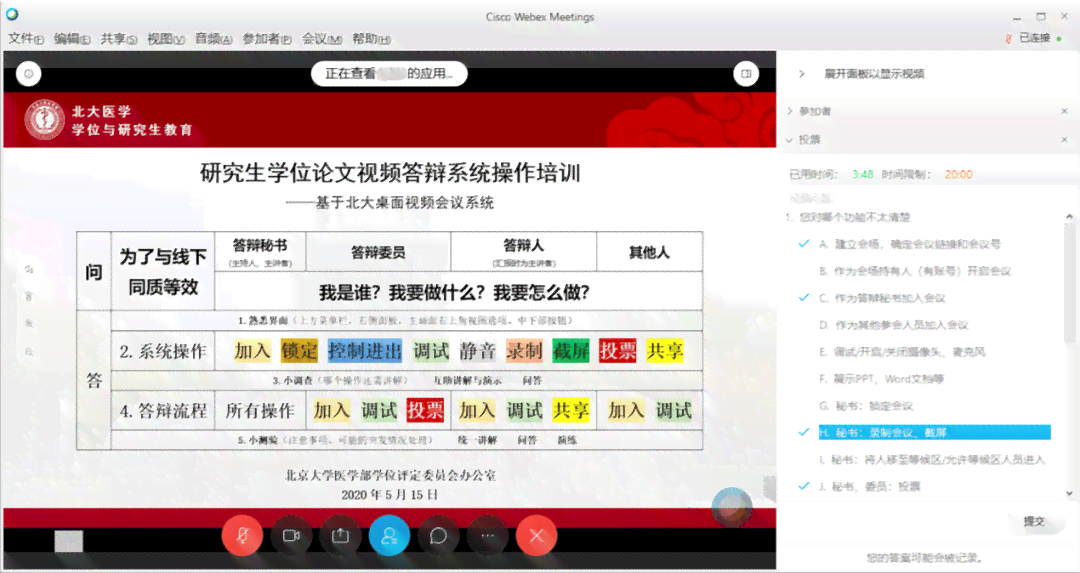Start video with the camera button

[291, 535]
